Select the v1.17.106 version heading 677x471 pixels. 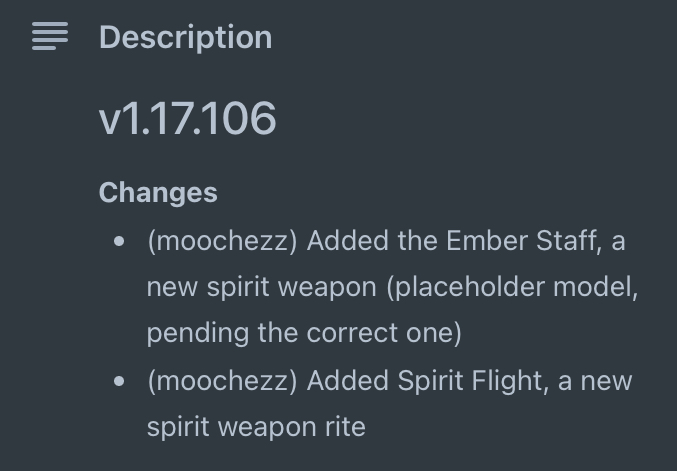(187, 118)
